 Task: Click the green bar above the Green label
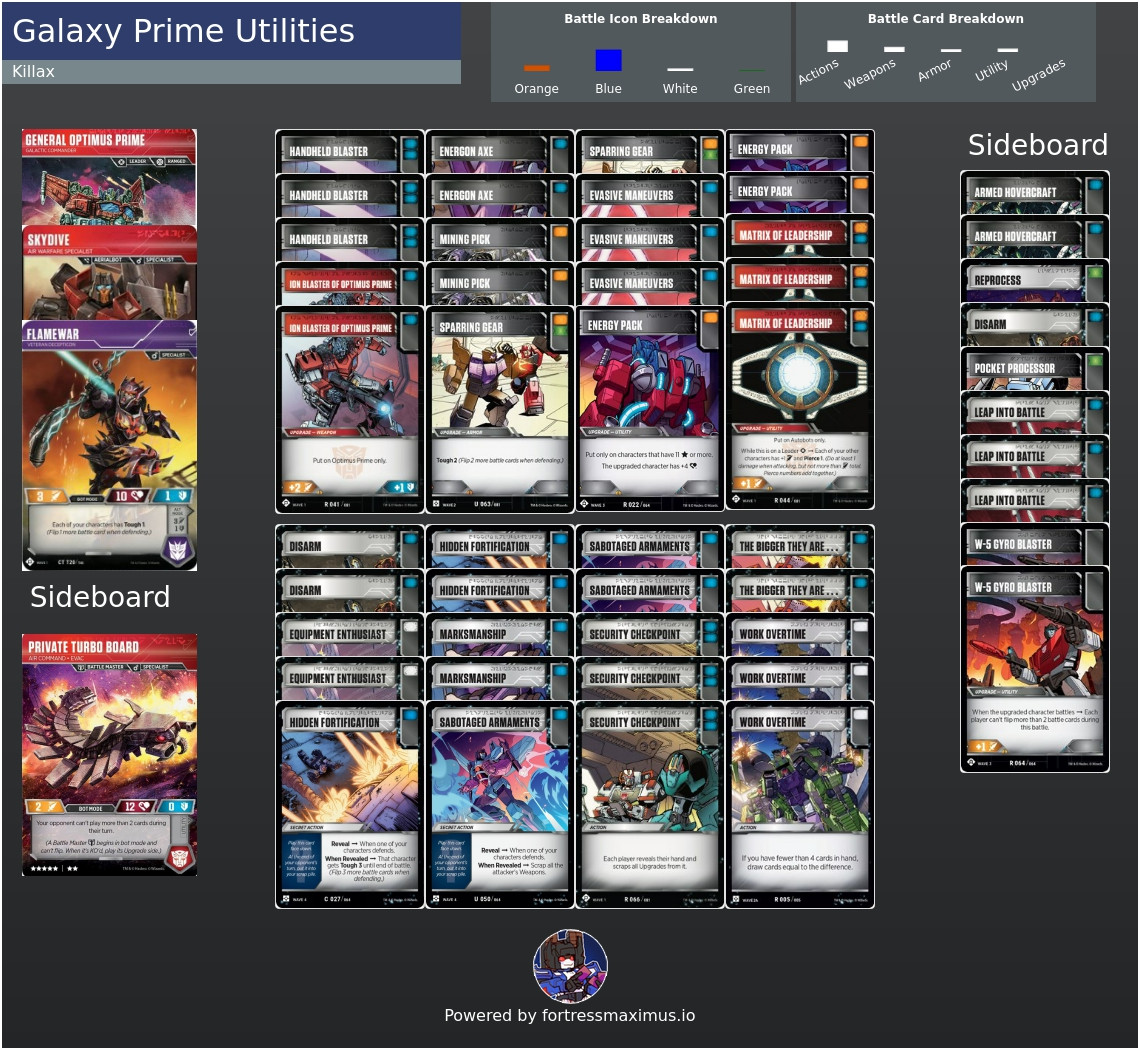point(751,71)
